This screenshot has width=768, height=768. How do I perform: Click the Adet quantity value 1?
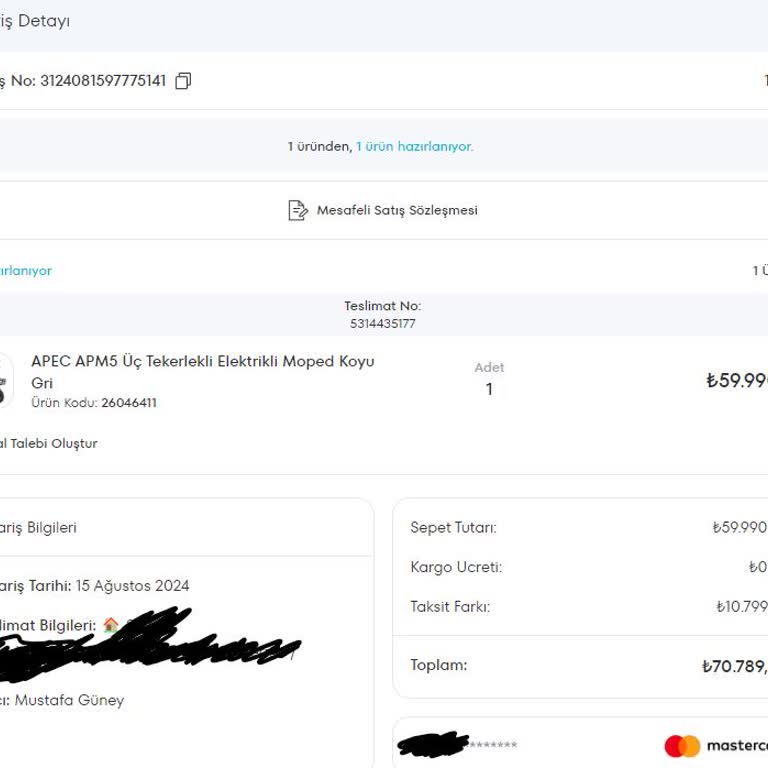(489, 389)
